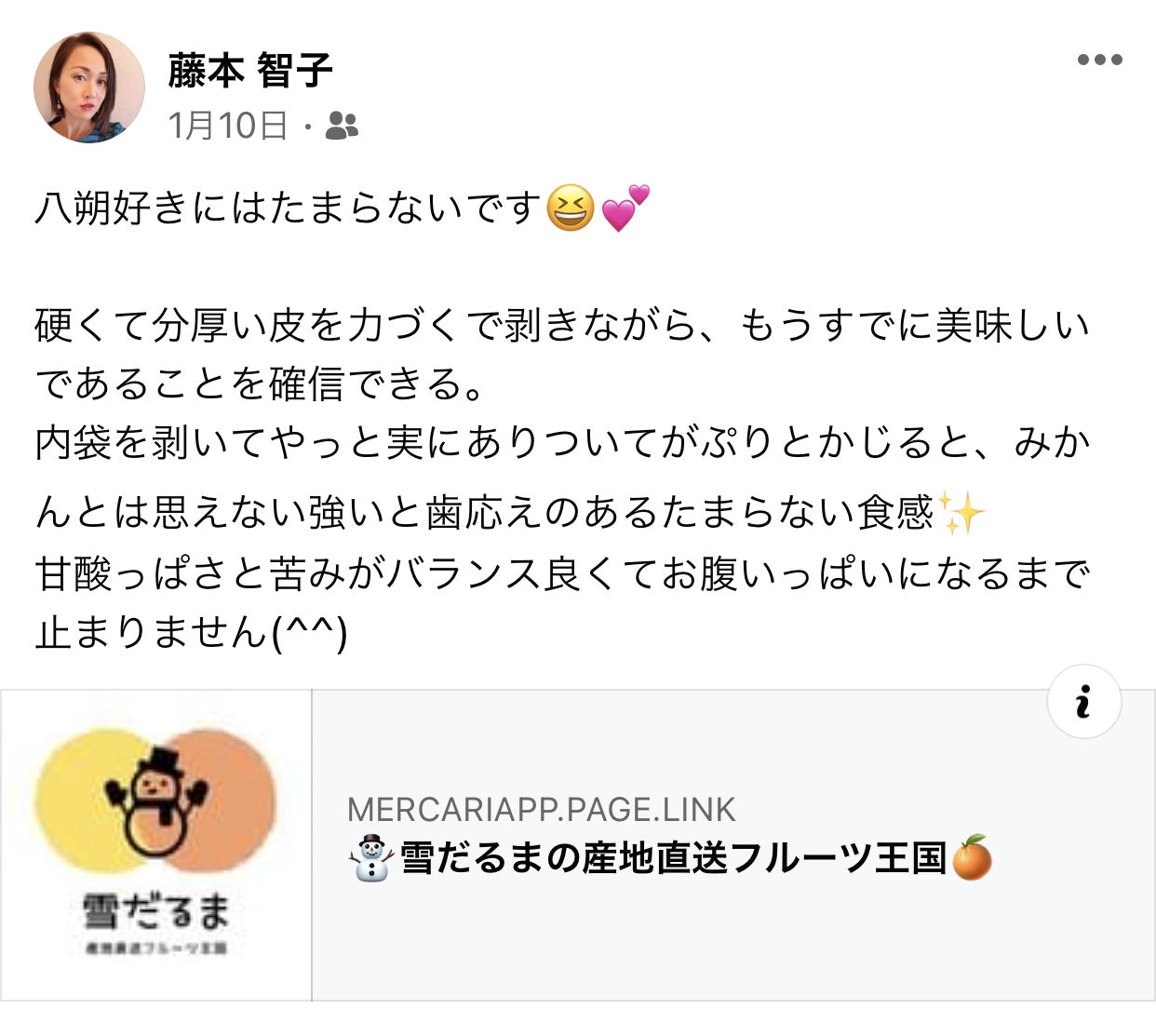Click the snowman emoji in link title
The width and height of the screenshot is (1156, 1036).
tap(370, 858)
